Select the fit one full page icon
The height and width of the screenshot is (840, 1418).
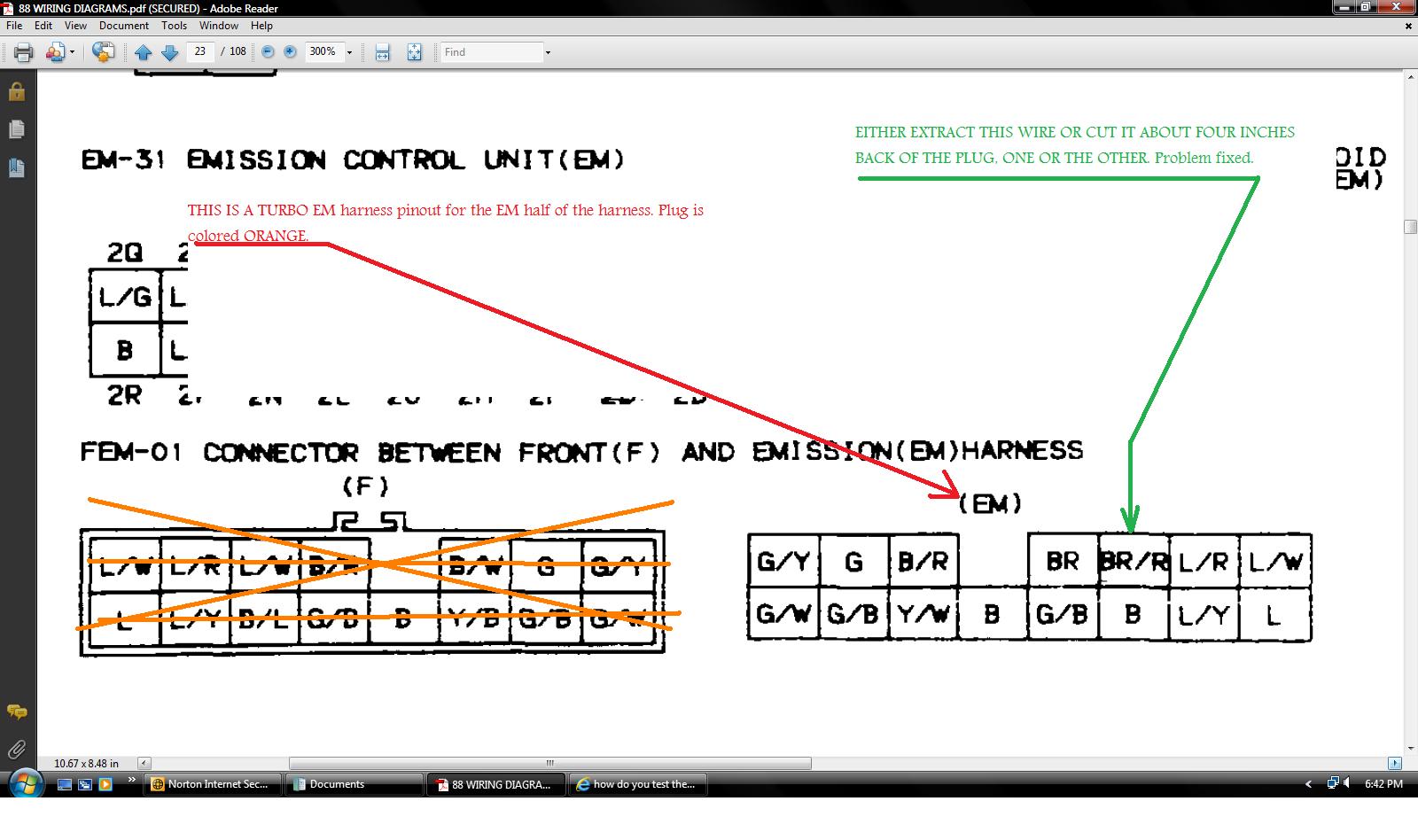[x=414, y=52]
